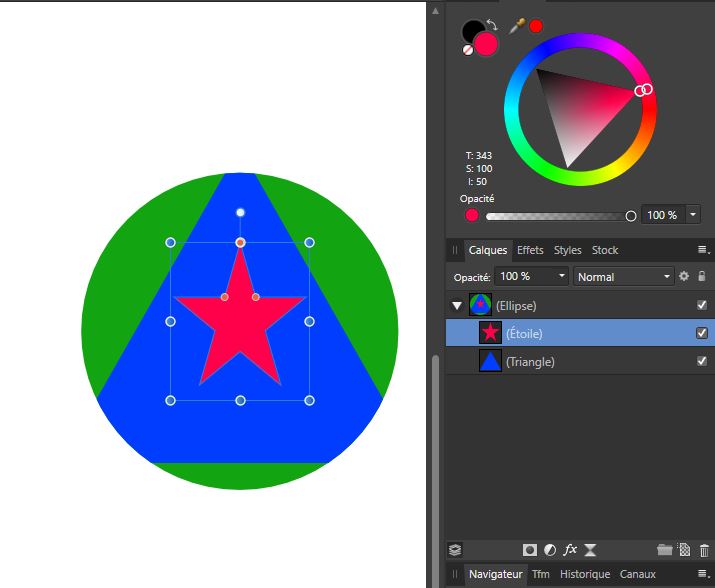This screenshot has height=588, width=715.
Task: Select the (Étoile) layer
Action: (x=580, y=333)
